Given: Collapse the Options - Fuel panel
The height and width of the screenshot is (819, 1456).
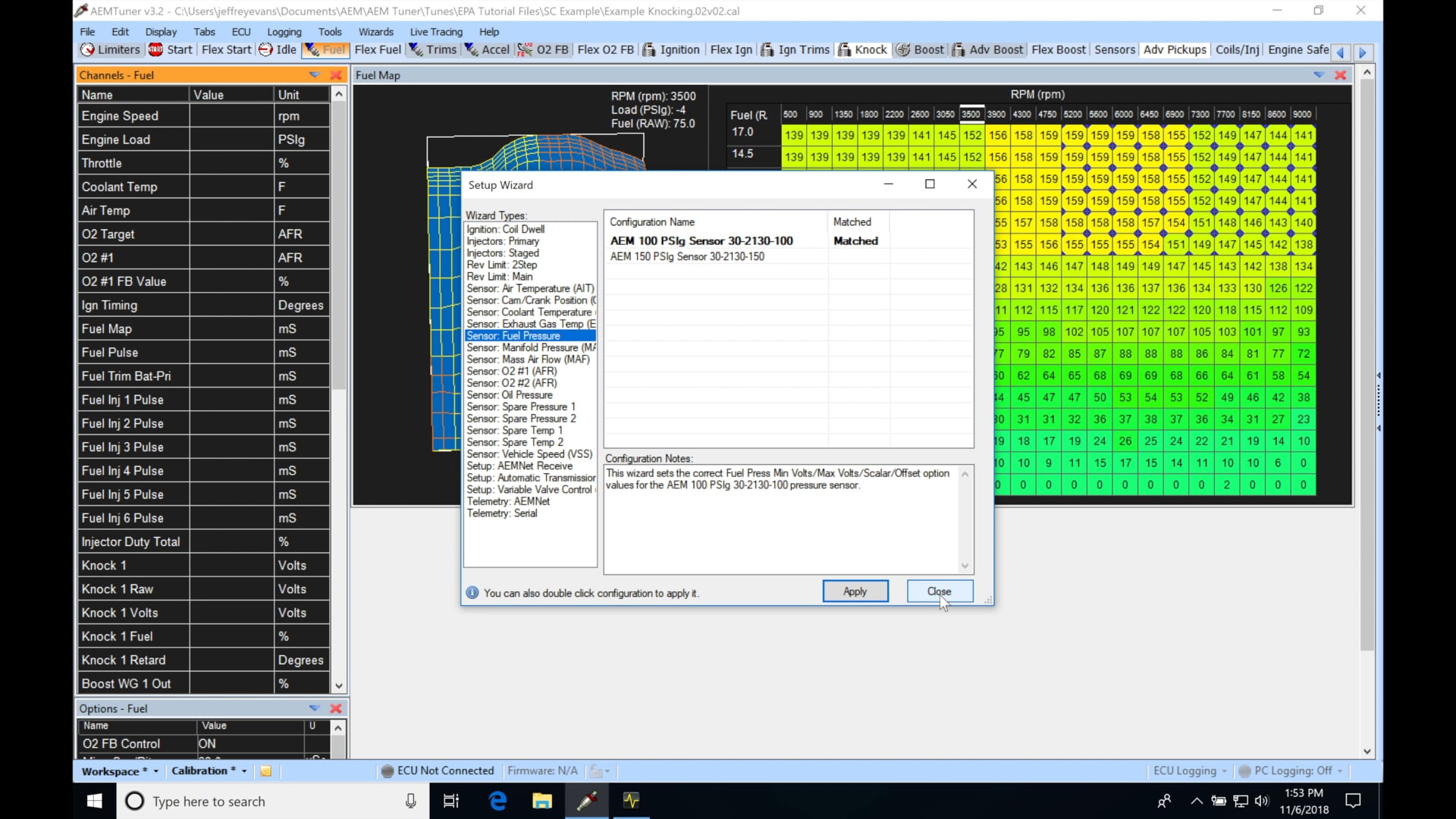Looking at the screenshot, I should 314,708.
